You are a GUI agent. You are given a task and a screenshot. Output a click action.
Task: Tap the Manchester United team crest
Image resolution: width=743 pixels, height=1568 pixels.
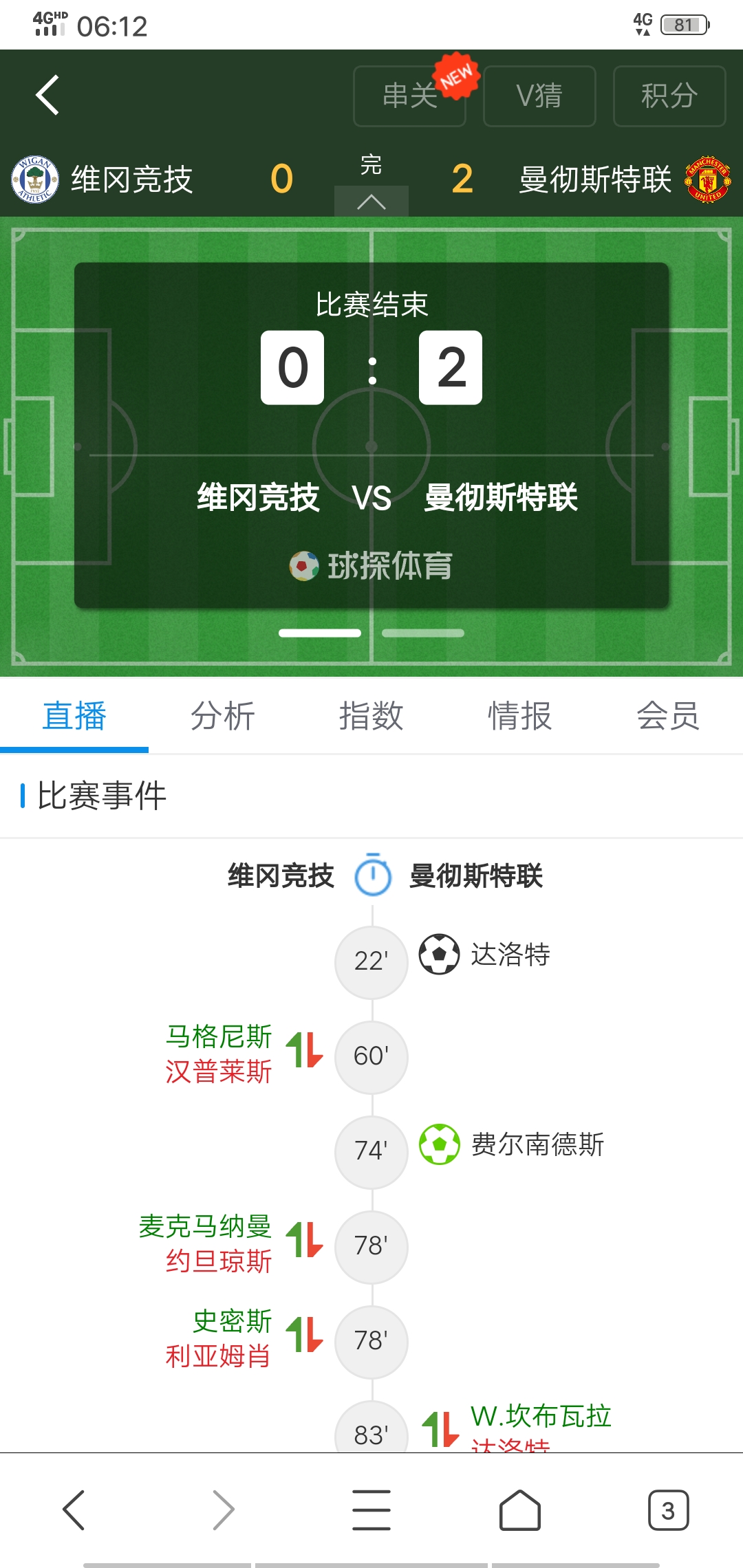pyautogui.click(x=707, y=179)
